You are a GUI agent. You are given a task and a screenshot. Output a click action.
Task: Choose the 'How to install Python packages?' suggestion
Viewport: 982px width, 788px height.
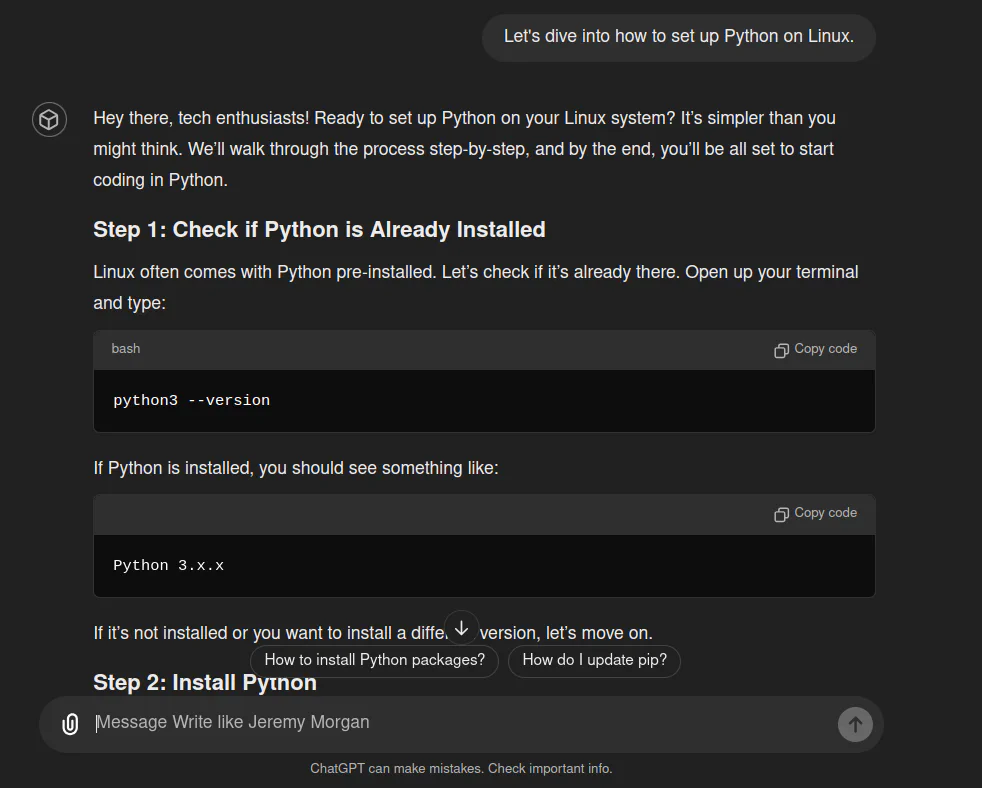click(x=375, y=660)
